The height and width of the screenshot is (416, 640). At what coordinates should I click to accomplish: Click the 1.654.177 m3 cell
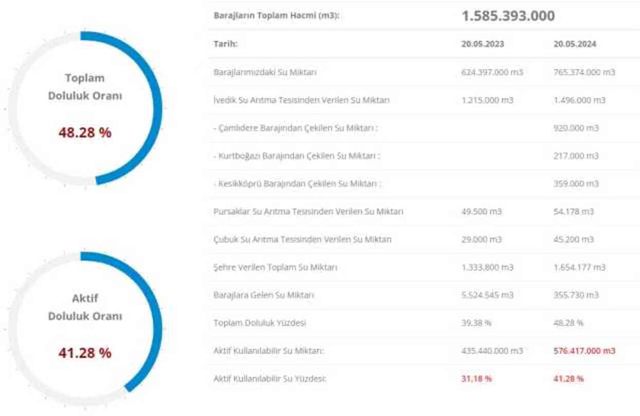579,267
